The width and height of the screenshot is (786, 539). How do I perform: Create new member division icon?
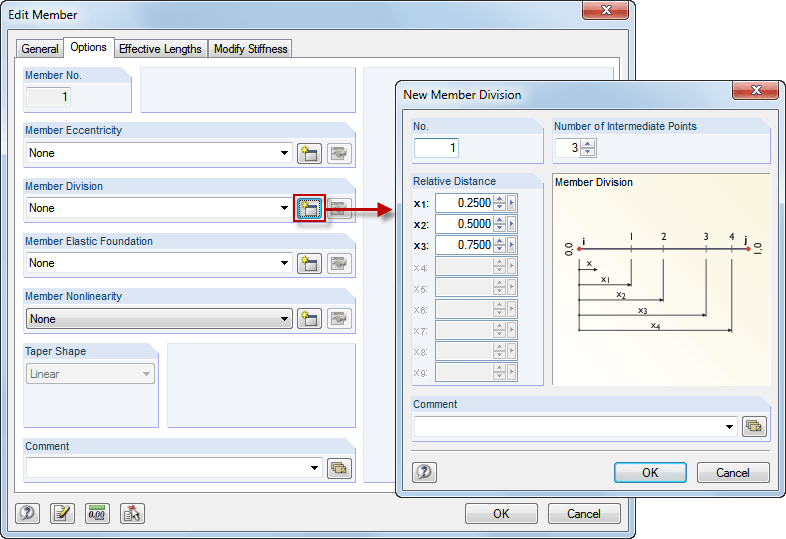coord(309,208)
